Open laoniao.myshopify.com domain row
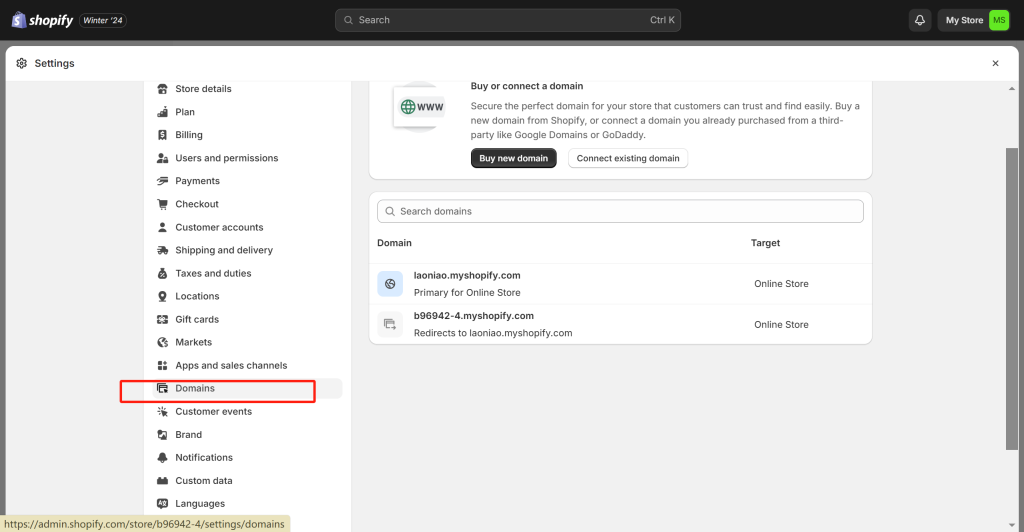The height and width of the screenshot is (532, 1024). 620,284
